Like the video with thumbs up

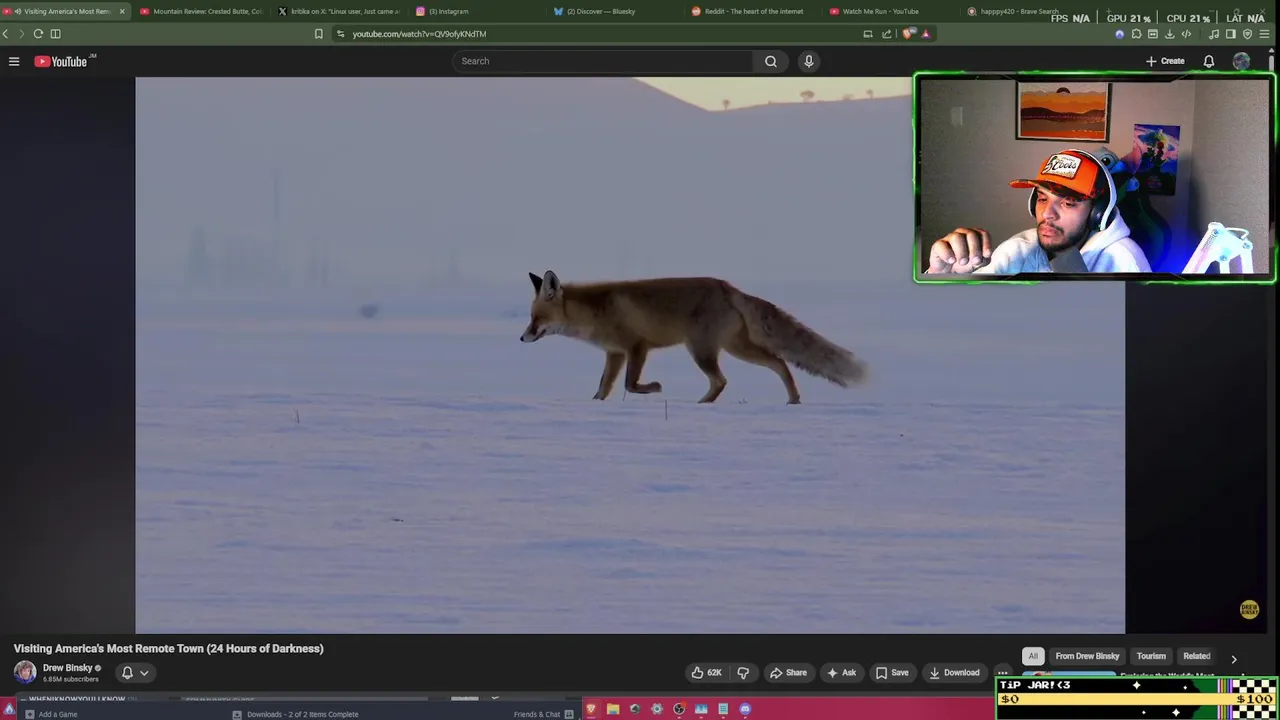point(706,673)
